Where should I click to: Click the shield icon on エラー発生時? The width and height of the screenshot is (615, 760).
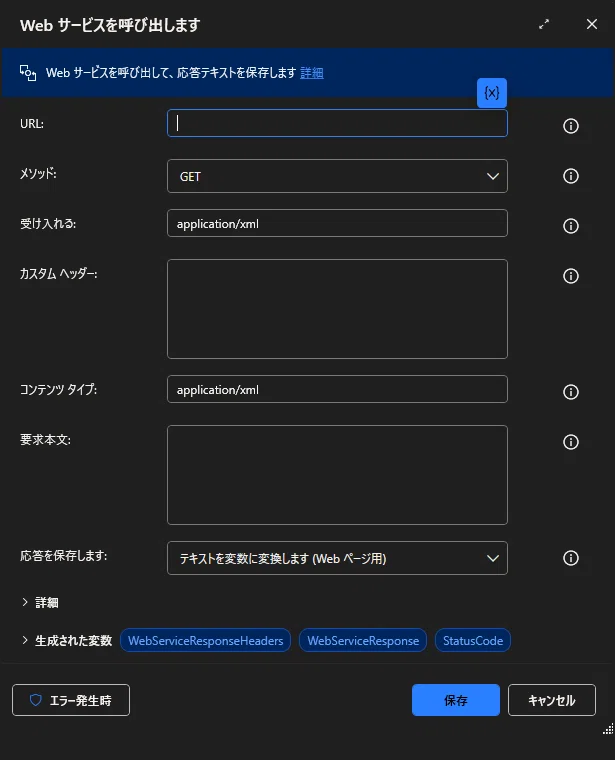(x=35, y=700)
